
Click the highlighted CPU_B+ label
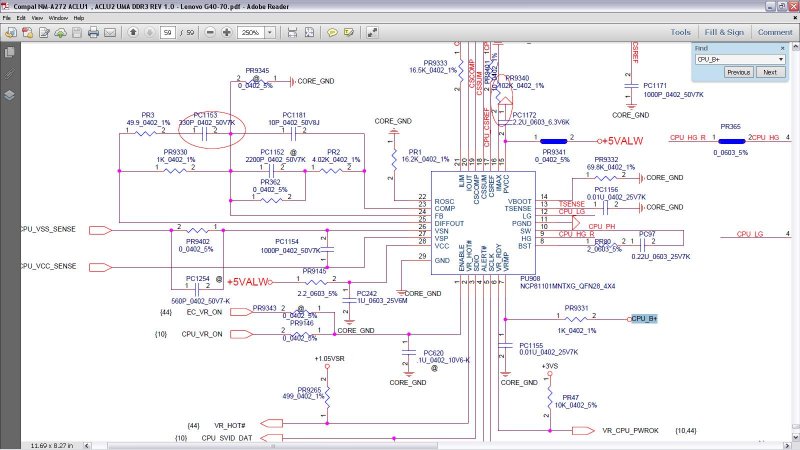[x=644, y=318]
